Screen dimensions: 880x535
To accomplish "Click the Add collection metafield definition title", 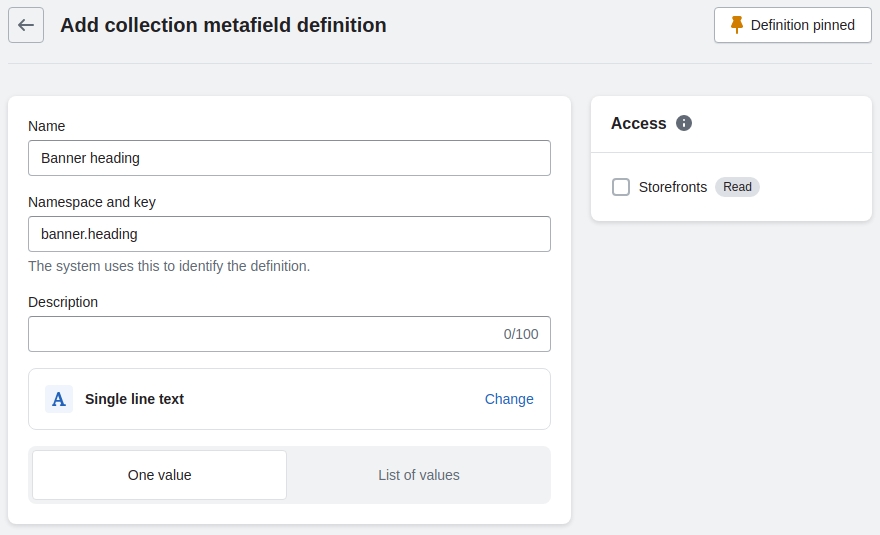I will pos(223,25).
